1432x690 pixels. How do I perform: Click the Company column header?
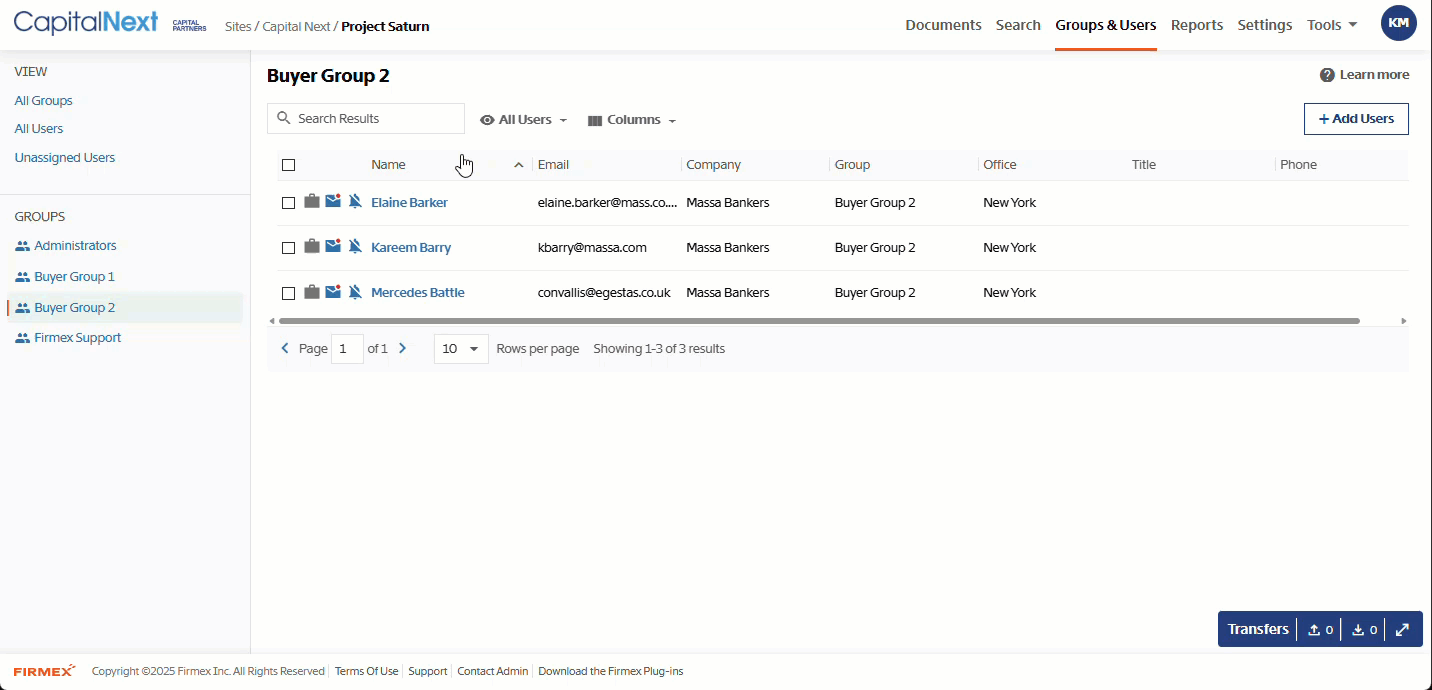(x=713, y=165)
